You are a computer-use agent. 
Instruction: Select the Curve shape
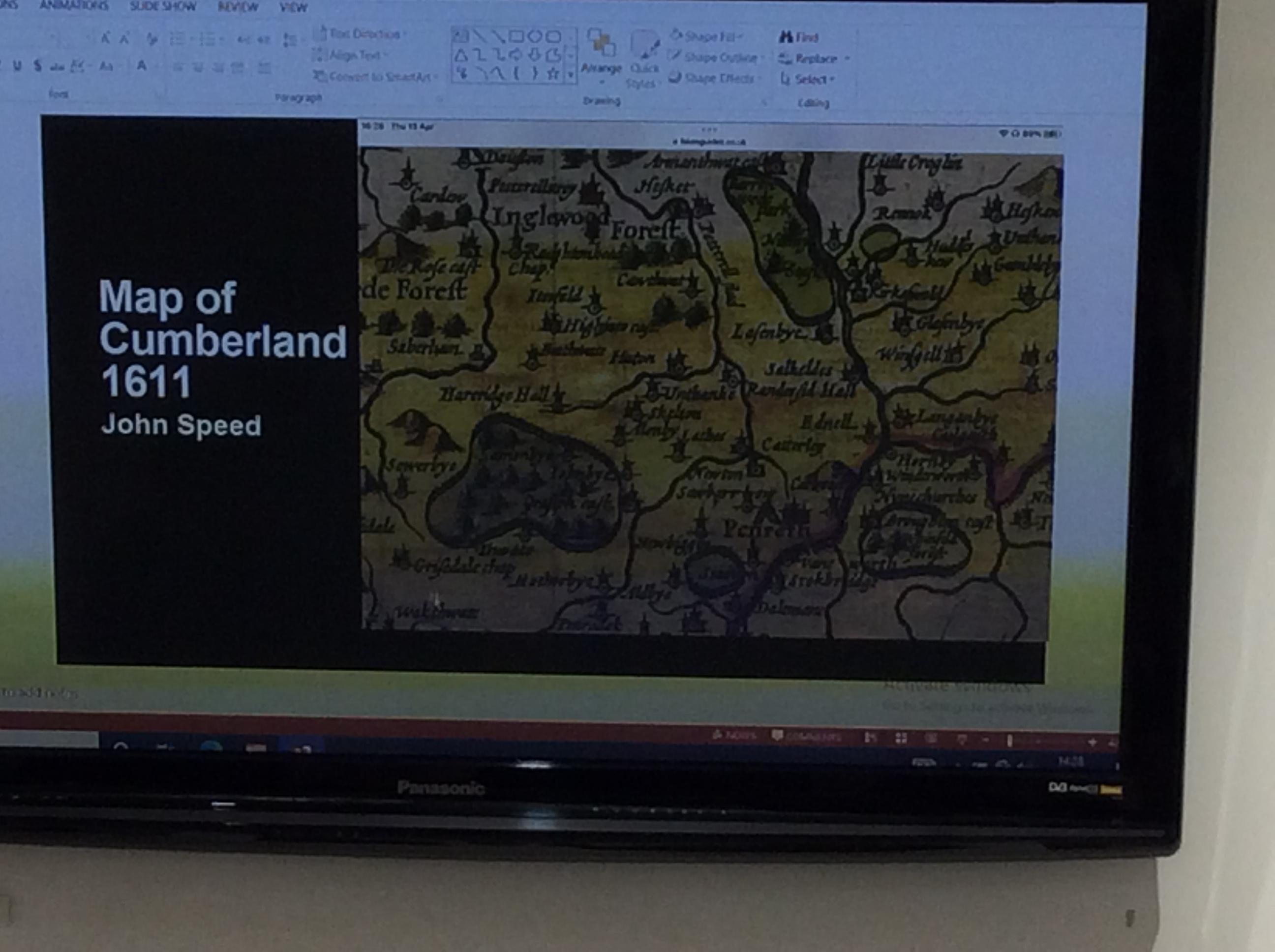point(498,74)
